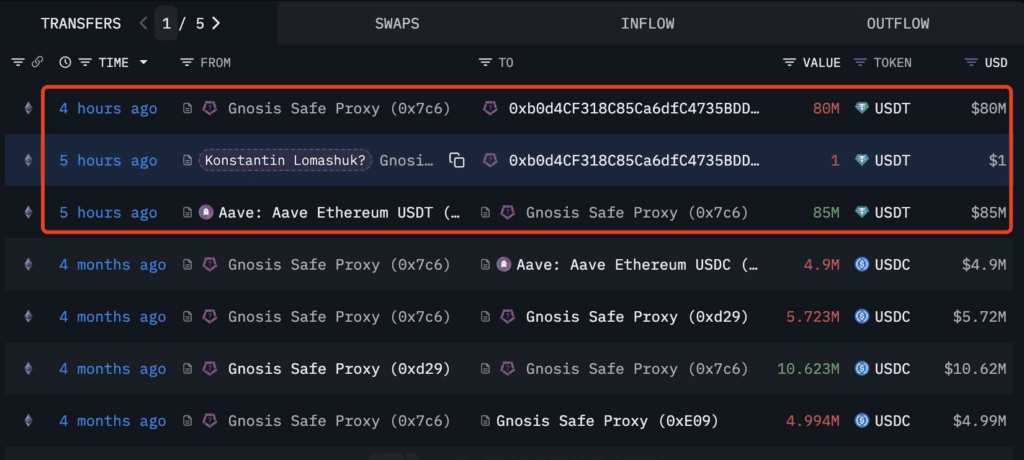Open the TO column filter
This screenshot has width=1024, height=460.
pos(485,62)
